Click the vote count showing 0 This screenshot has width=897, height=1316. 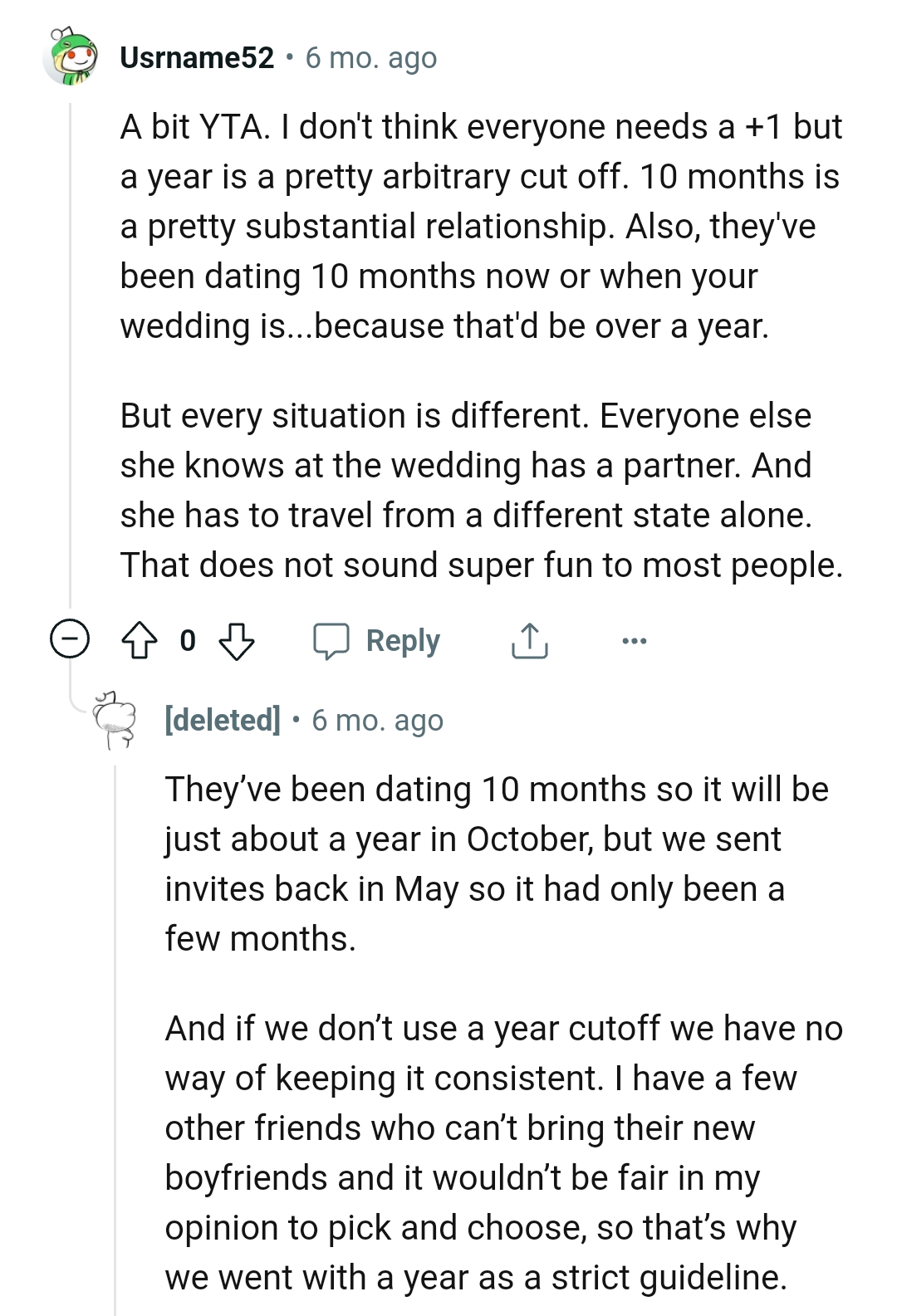click(188, 640)
